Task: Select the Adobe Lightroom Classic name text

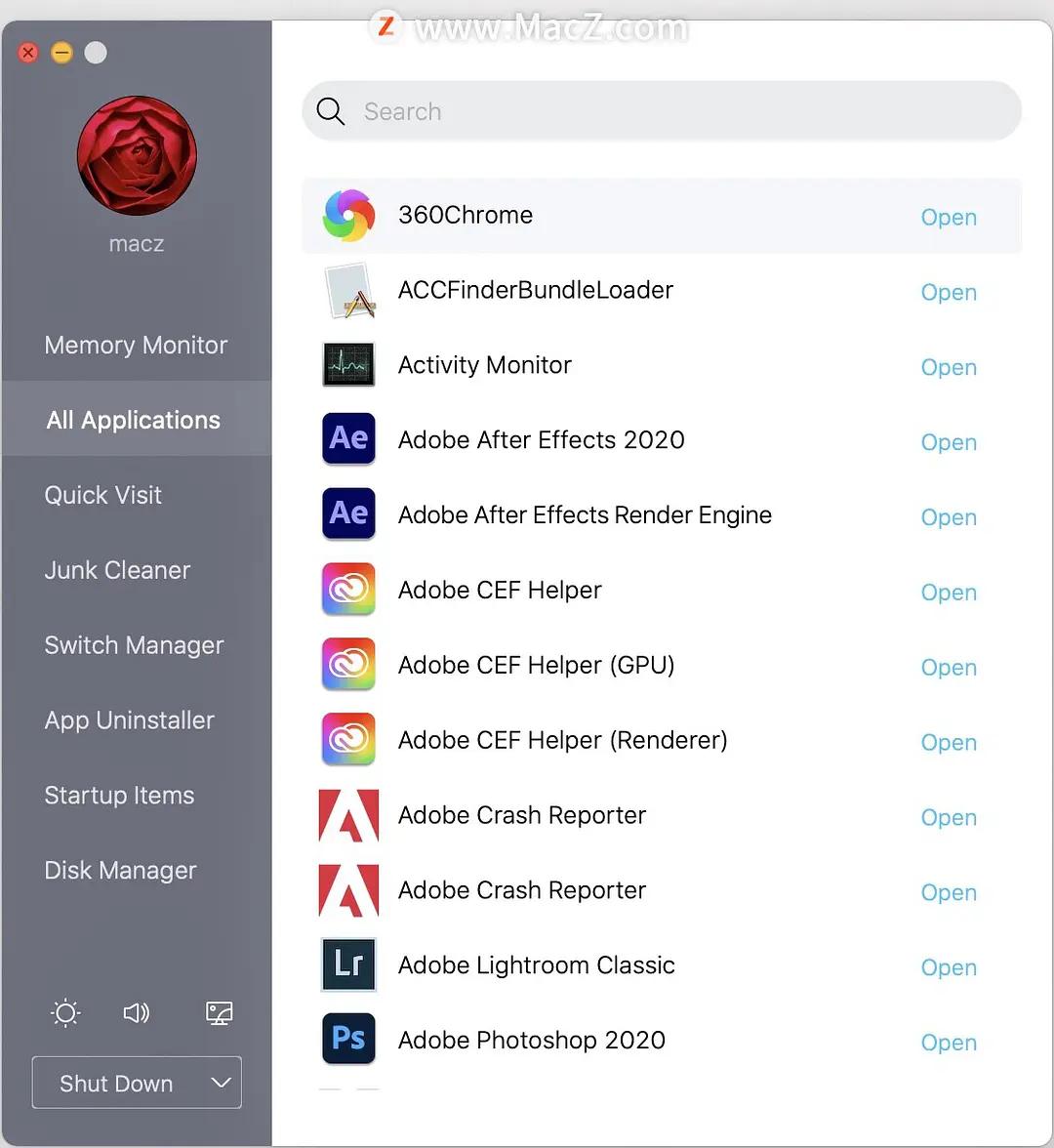Action: click(x=537, y=964)
